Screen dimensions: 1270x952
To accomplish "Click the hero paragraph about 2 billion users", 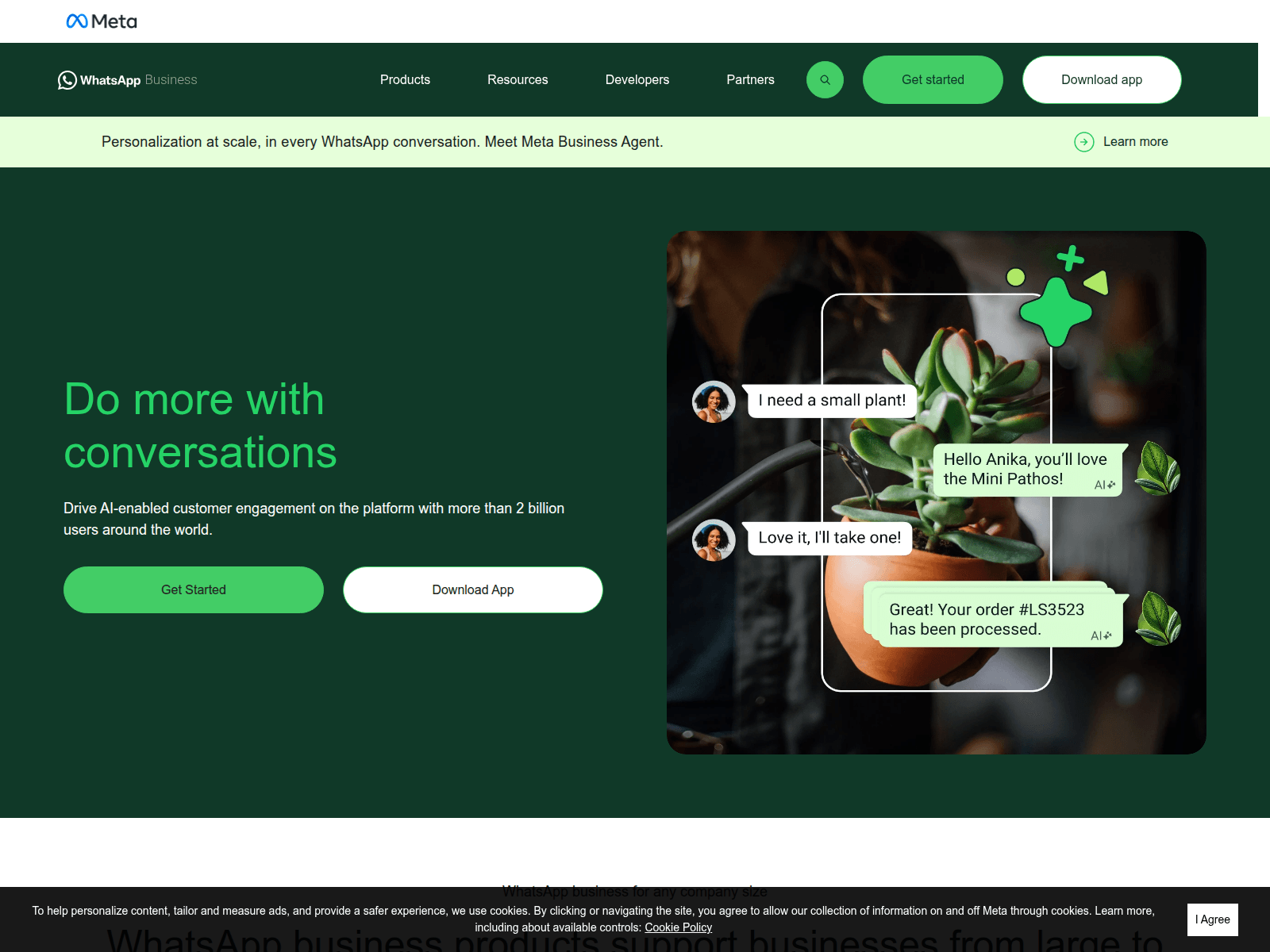I will pyautogui.click(x=314, y=519).
